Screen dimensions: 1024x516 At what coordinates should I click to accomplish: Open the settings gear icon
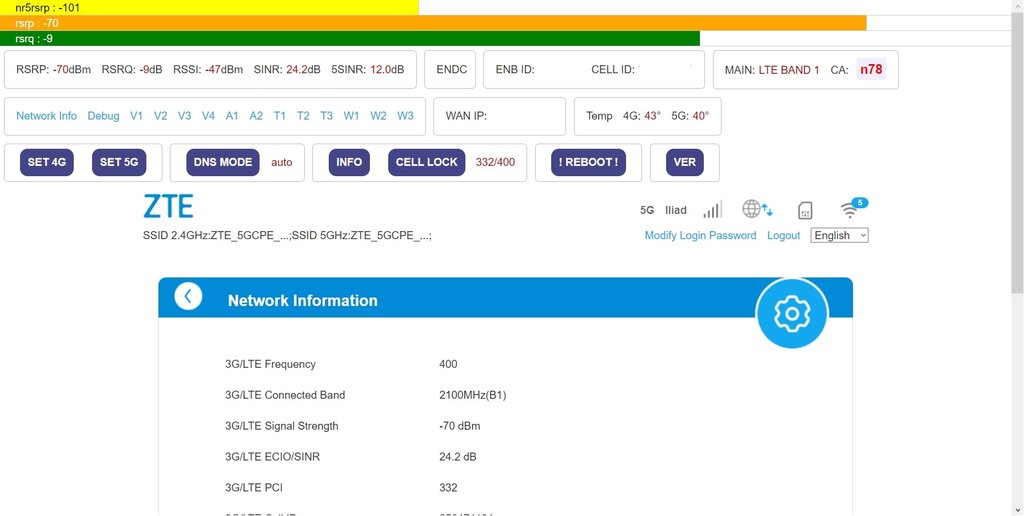(x=791, y=314)
